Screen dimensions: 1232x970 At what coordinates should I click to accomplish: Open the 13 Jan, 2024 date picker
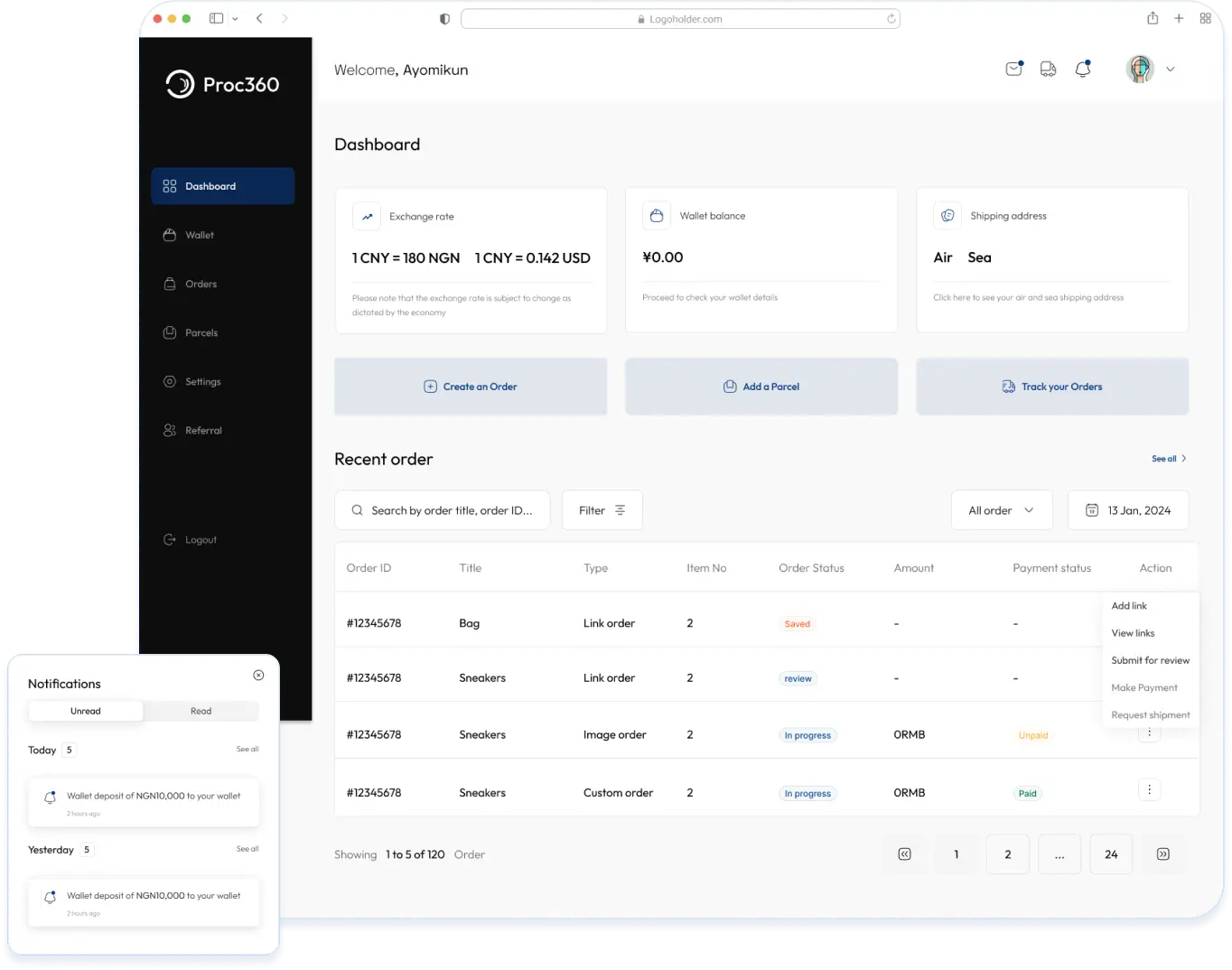click(x=1128, y=509)
